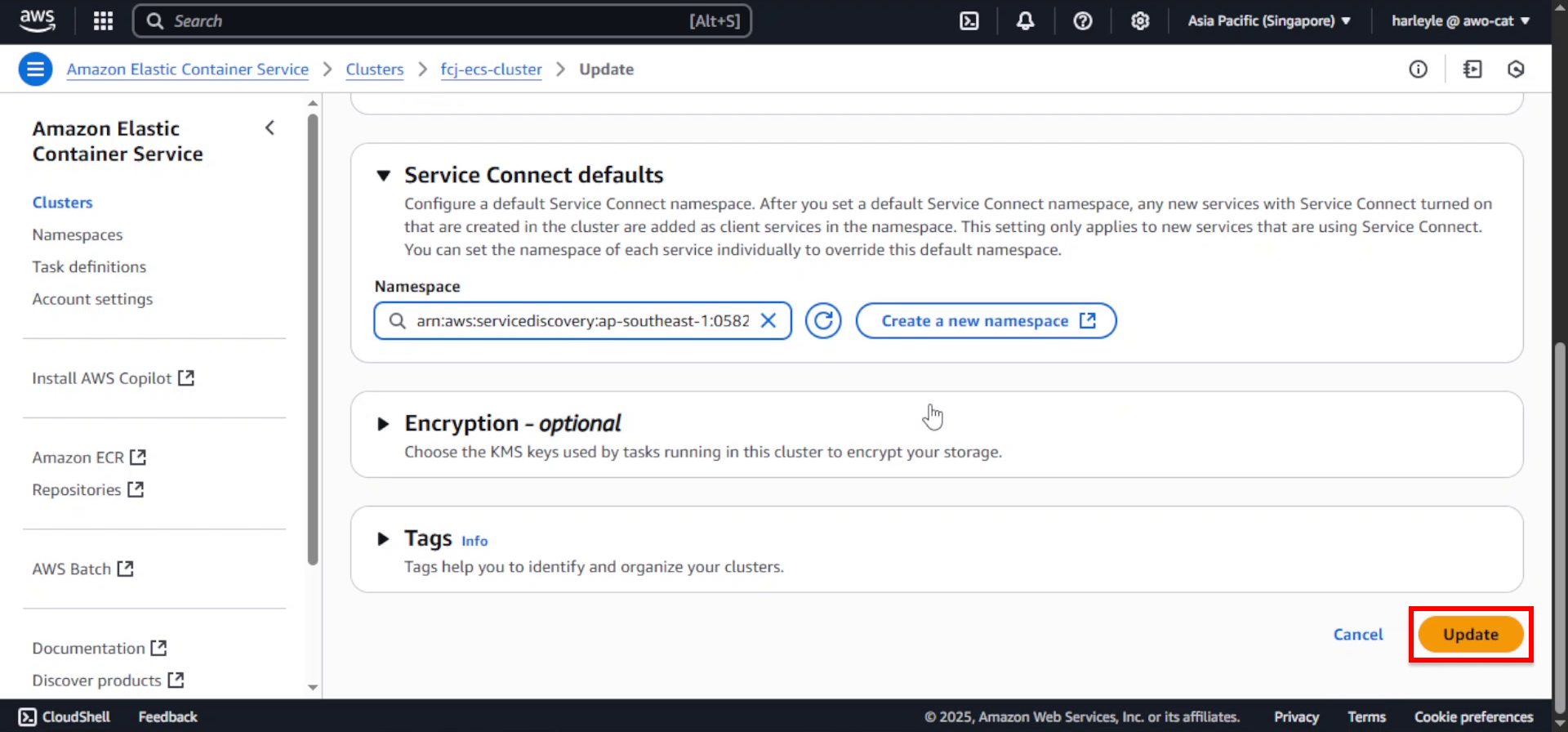Viewport: 1568px width, 732px height.
Task: Open Privacy link in footer
Action: pyautogui.click(x=1296, y=716)
